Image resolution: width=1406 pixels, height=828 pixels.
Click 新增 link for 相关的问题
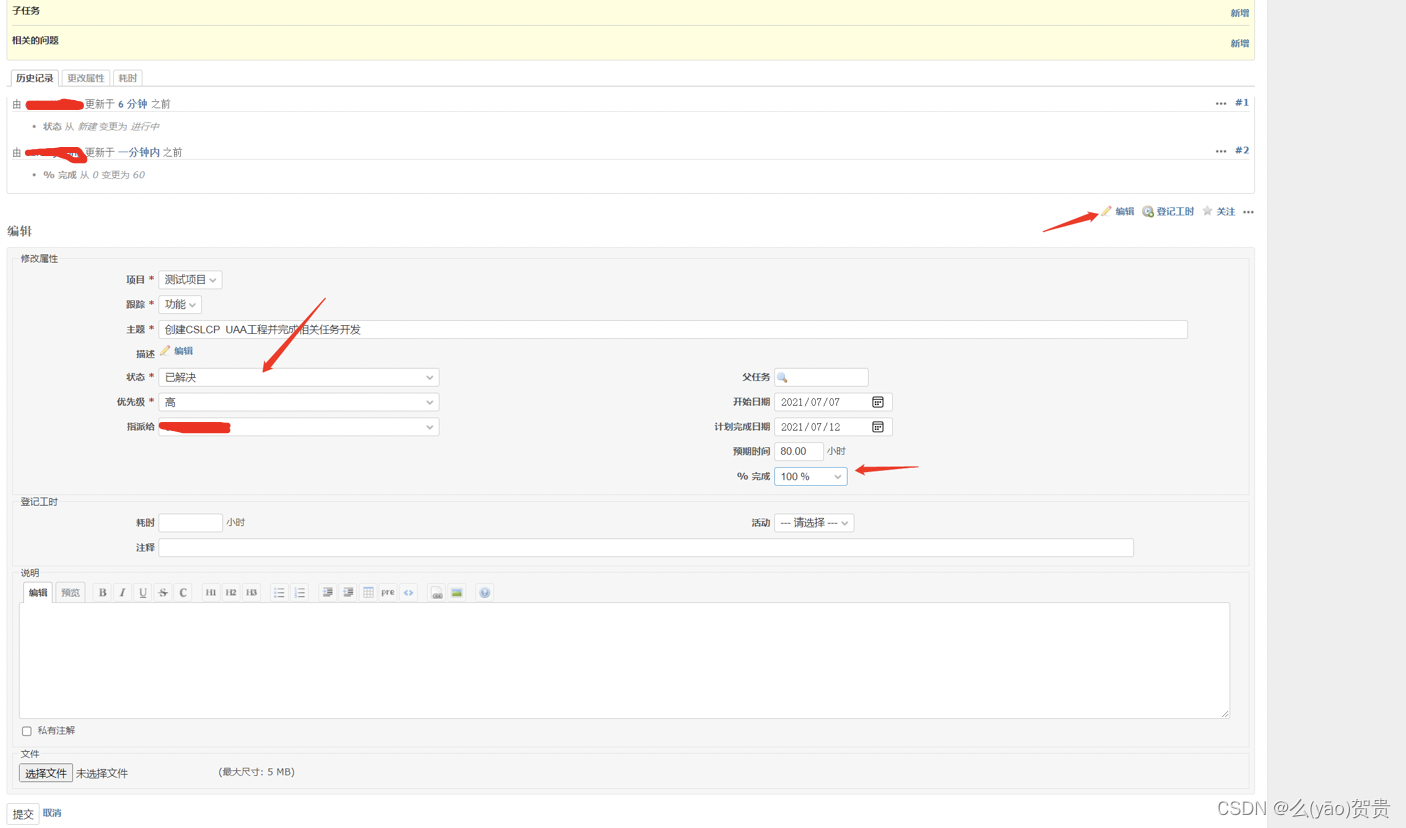(x=1239, y=43)
